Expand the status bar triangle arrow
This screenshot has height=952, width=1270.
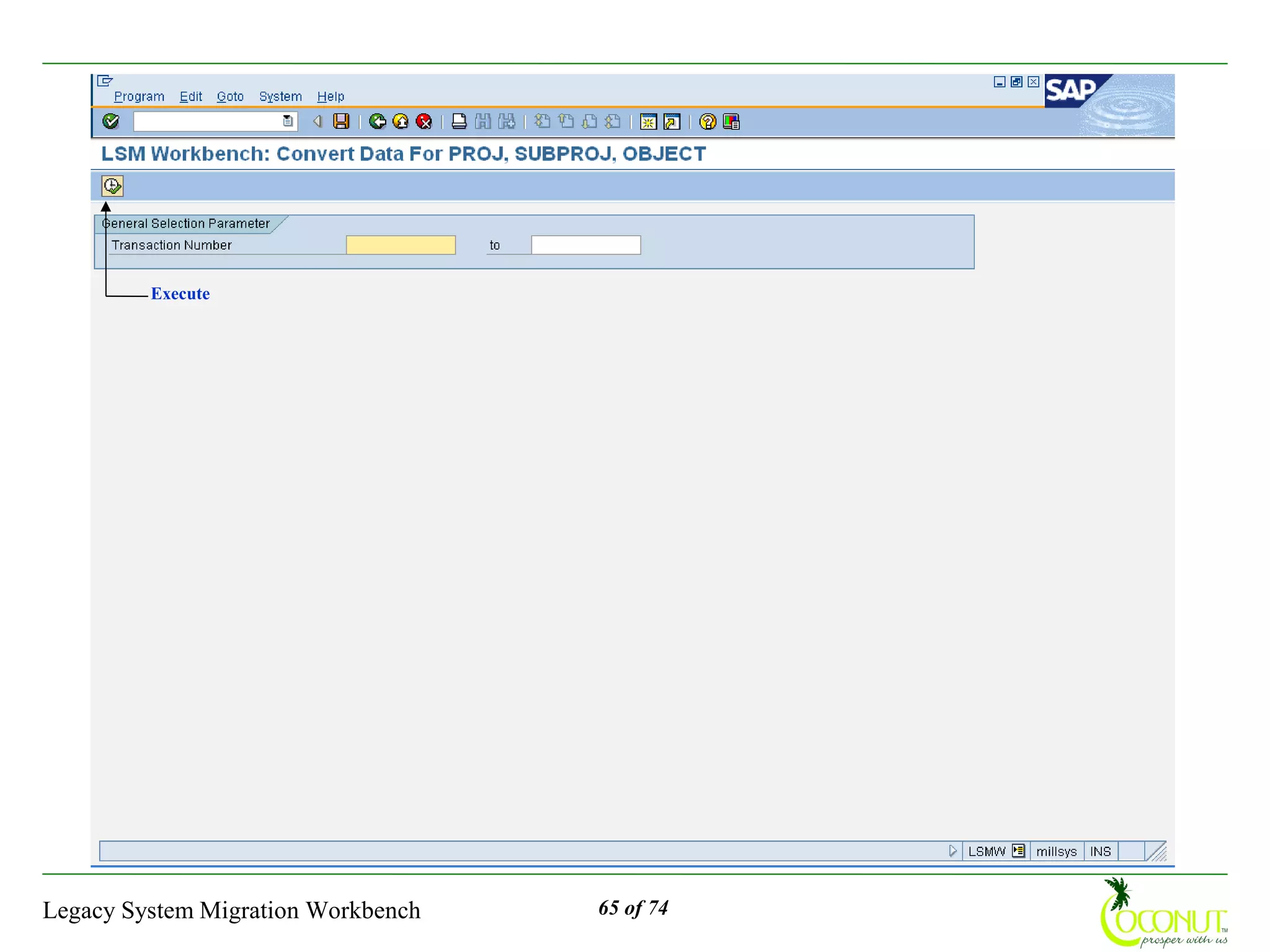953,851
